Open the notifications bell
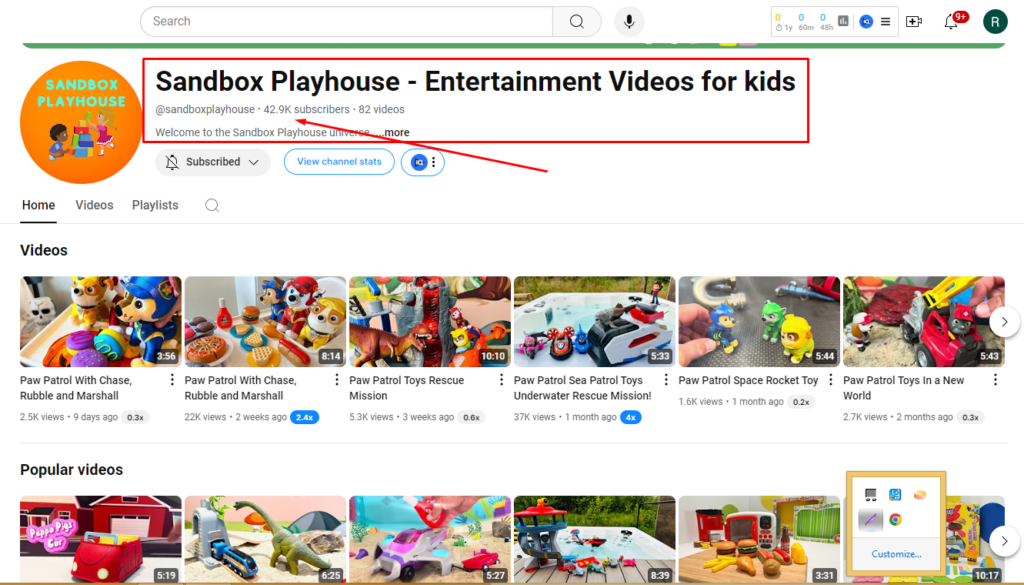 coord(952,22)
